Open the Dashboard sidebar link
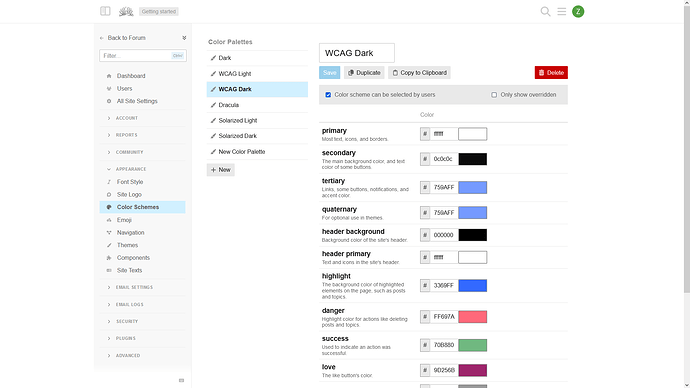The image size is (690, 388). (143, 76)
